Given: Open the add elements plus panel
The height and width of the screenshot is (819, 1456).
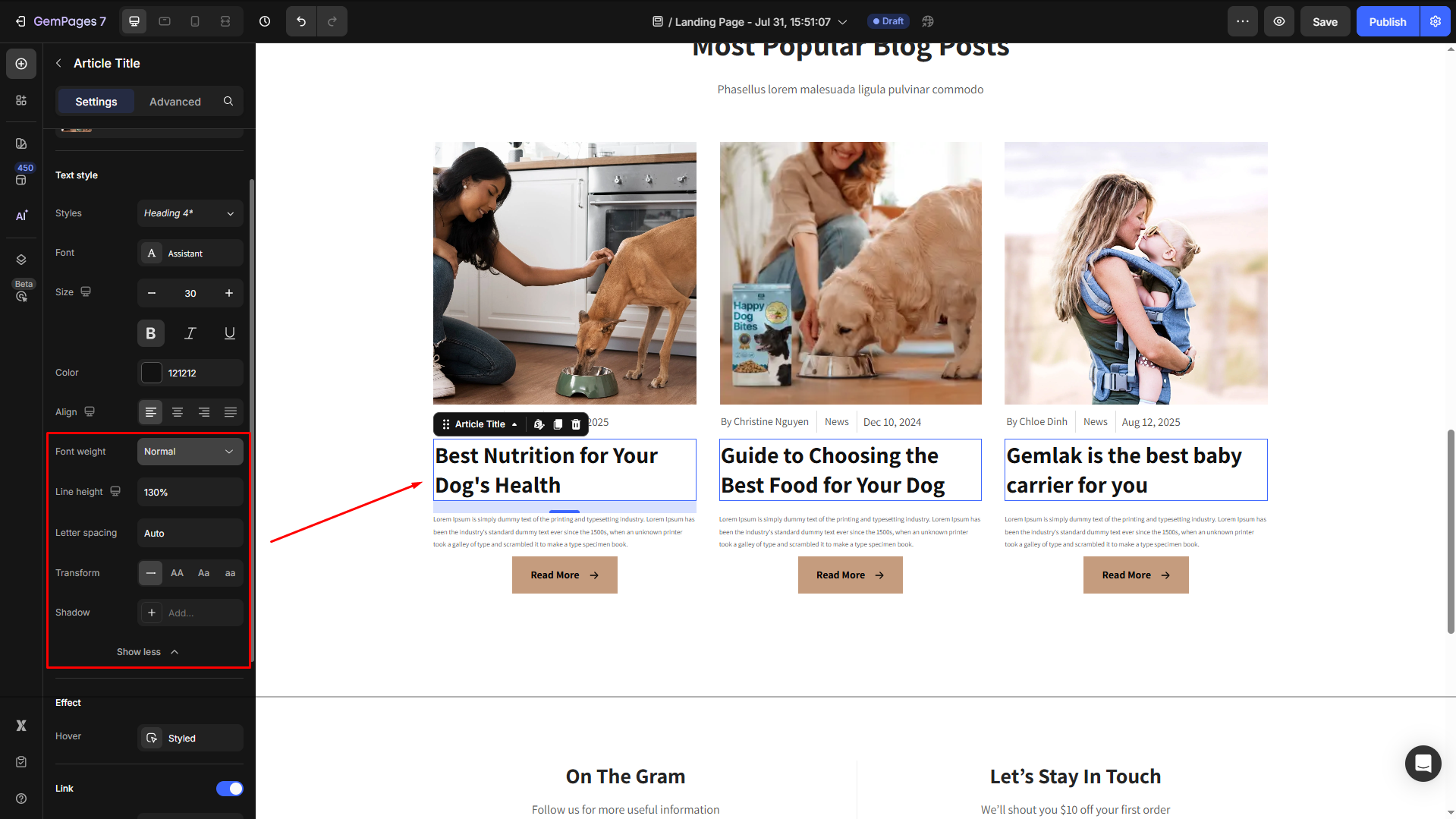Looking at the screenshot, I should pyautogui.click(x=21, y=64).
